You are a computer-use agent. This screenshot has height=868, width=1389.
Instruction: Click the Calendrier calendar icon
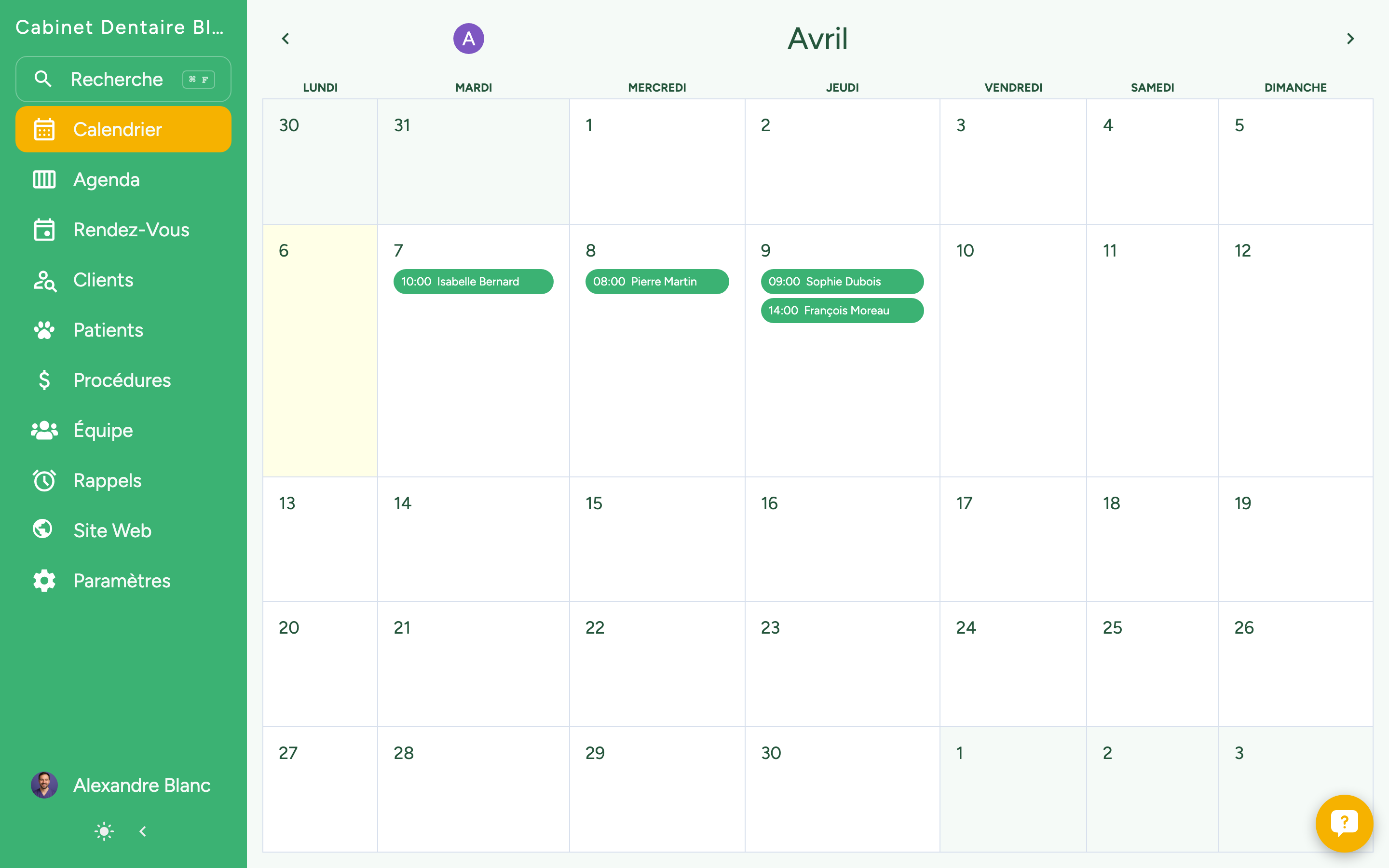pos(44,129)
